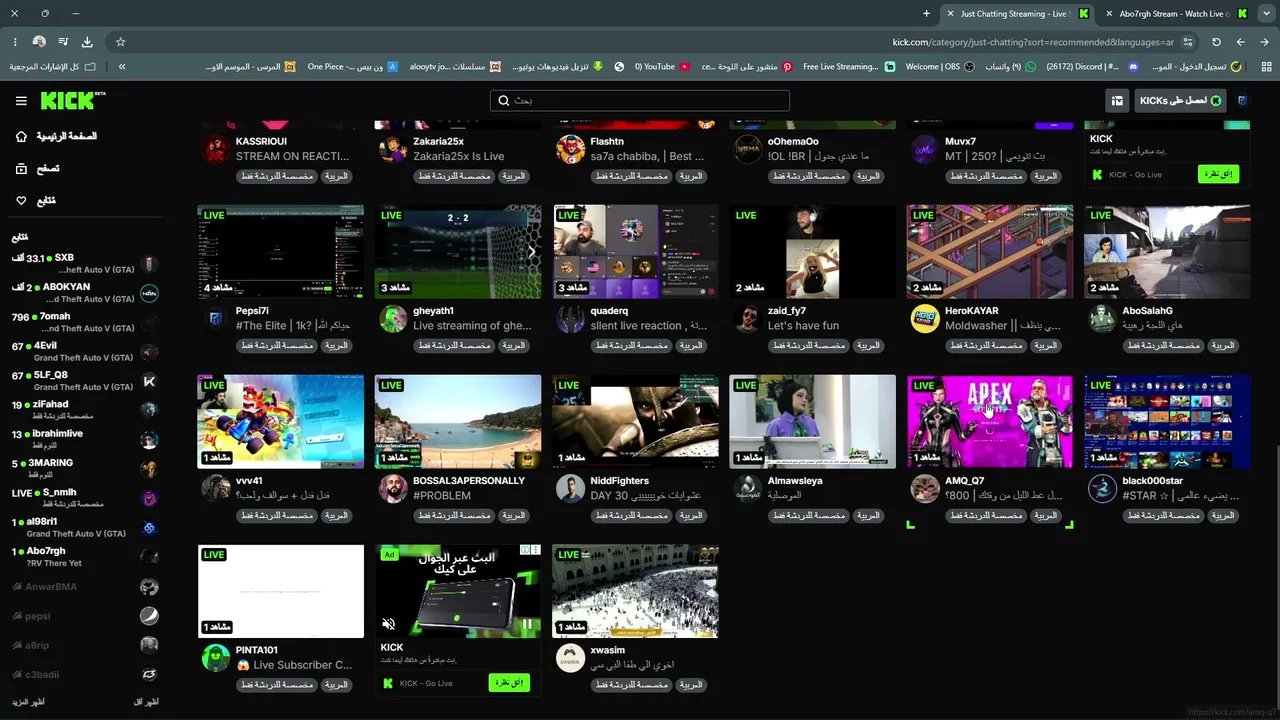
Task: Open the HeroKAYAR stream thumbnail
Action: [x=990, y=252]
